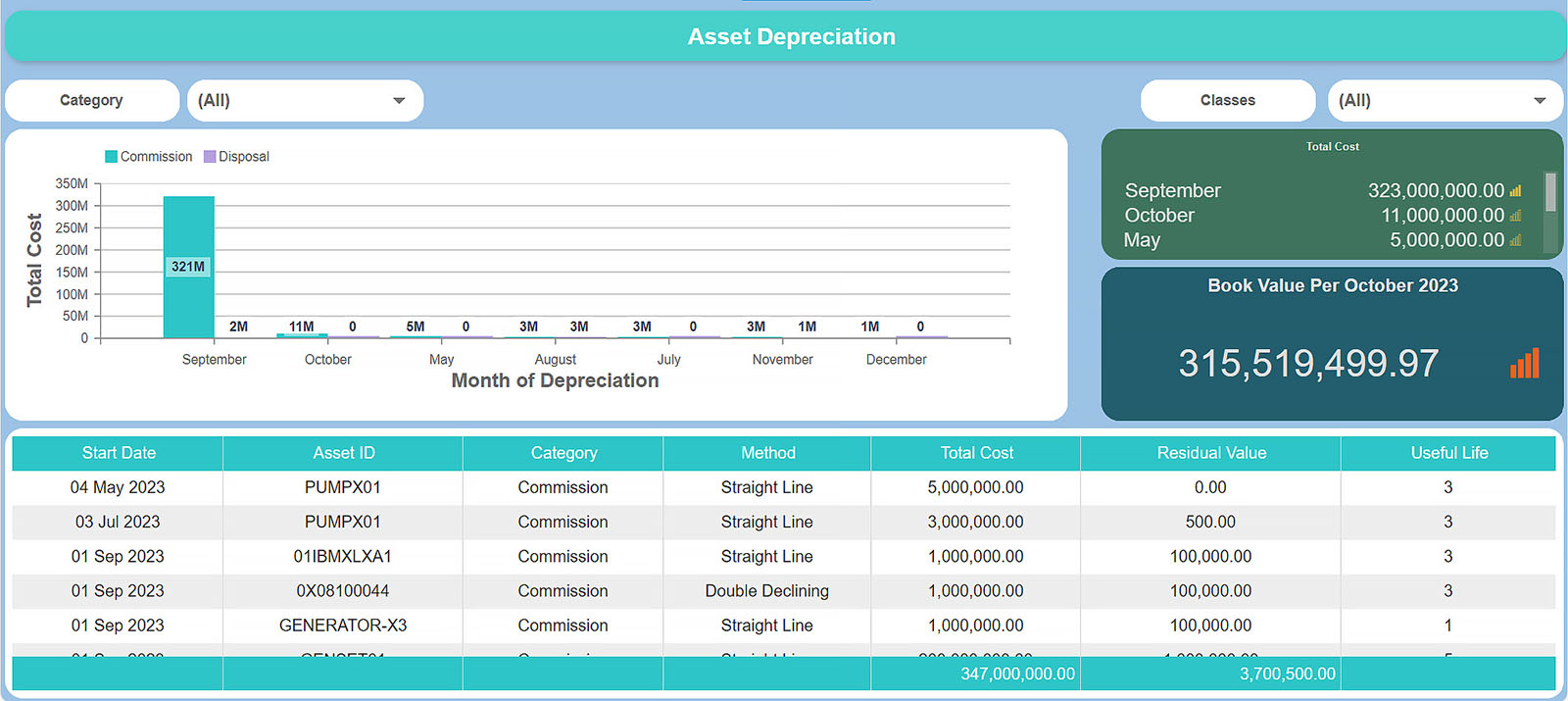Viewport: 1568px width, 701px height.
Task: Click the small chart icon beside September total
Action: (1515, 191)
